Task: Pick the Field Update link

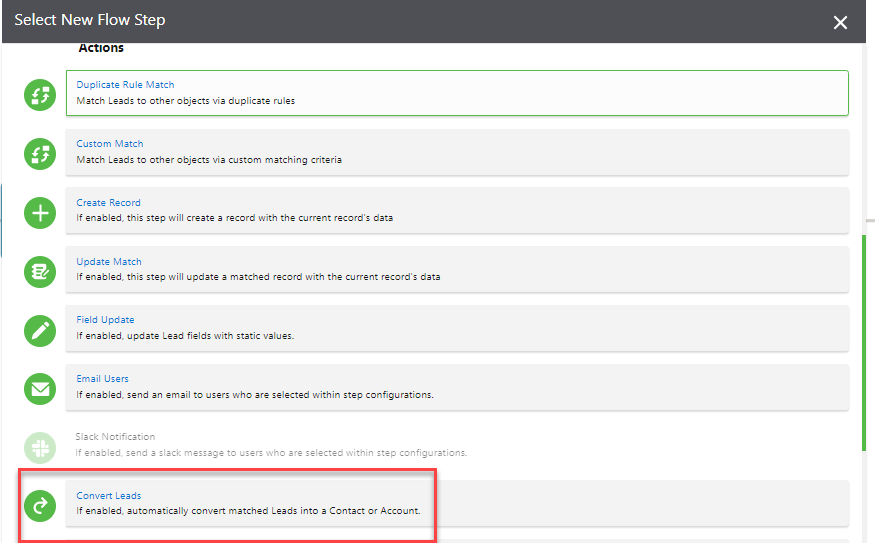Action: 105,320
